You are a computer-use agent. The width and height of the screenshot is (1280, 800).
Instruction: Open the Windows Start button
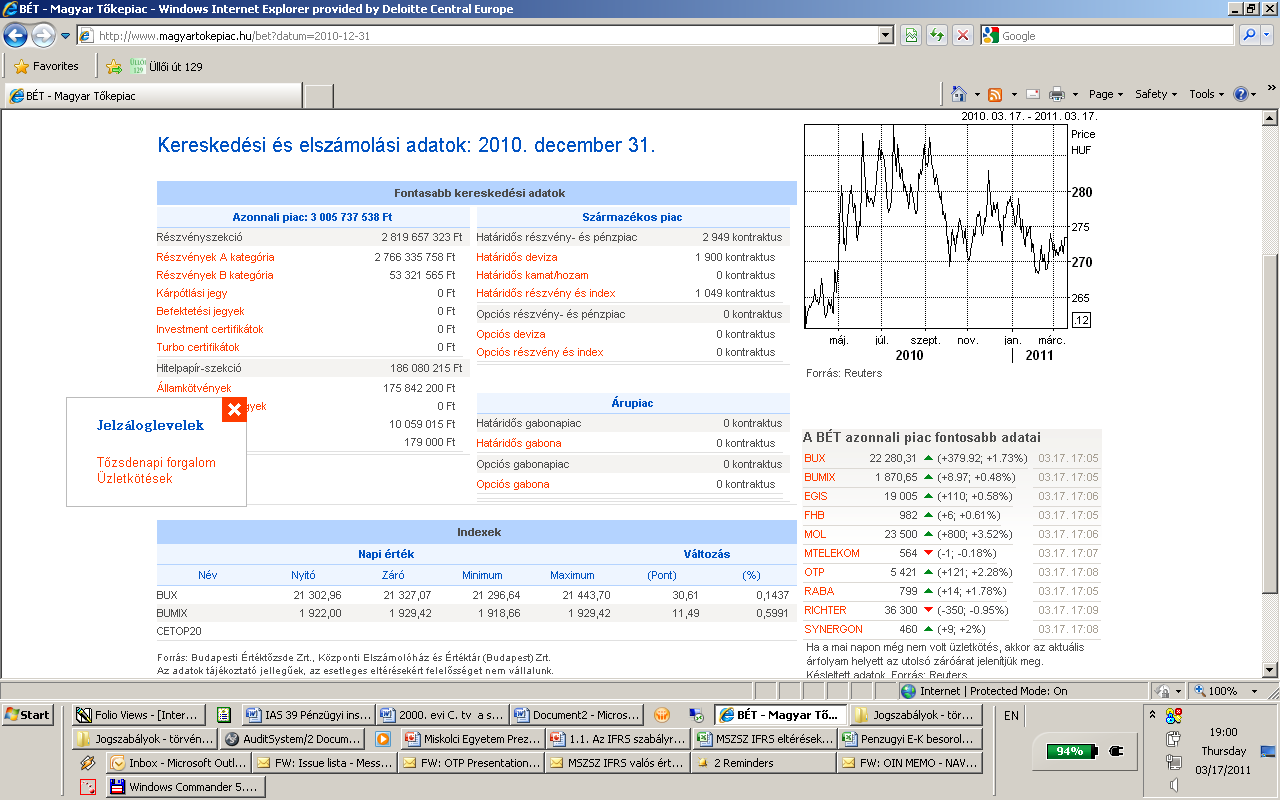[x=27, y=714]
